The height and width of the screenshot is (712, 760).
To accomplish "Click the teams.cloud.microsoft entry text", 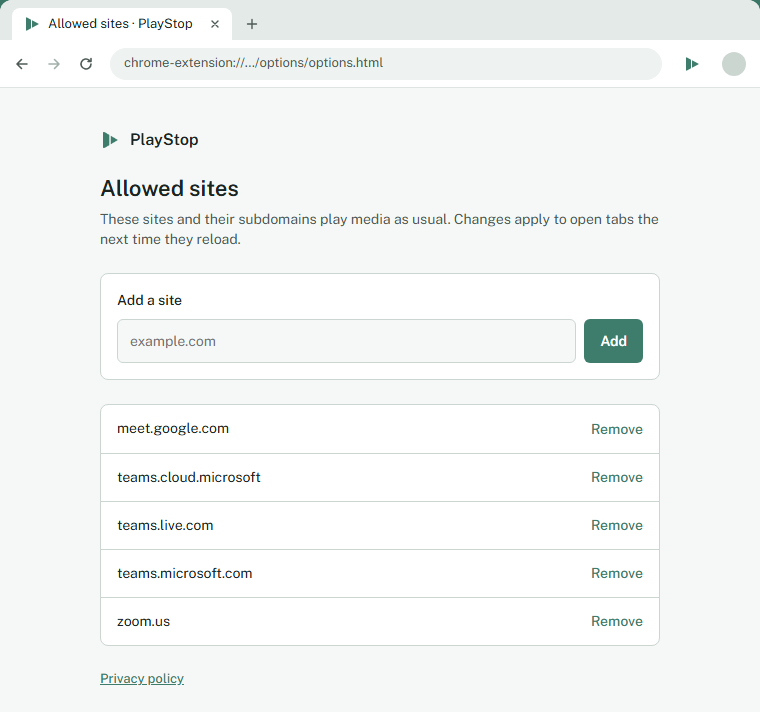I will pos(189,477).
